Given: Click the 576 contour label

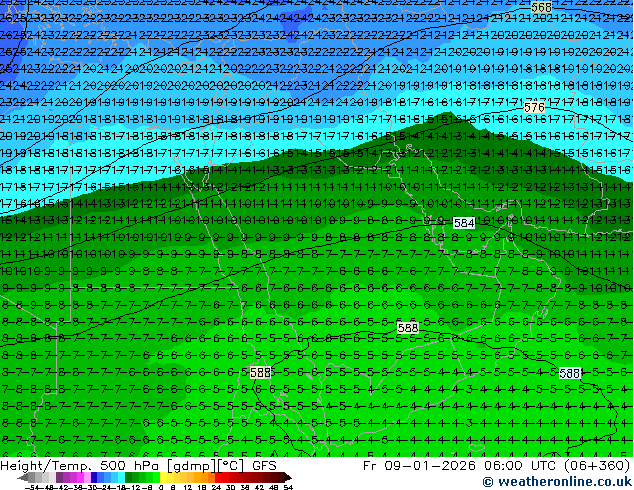Looking at the screenshot, I should click(x=534, y=108).
